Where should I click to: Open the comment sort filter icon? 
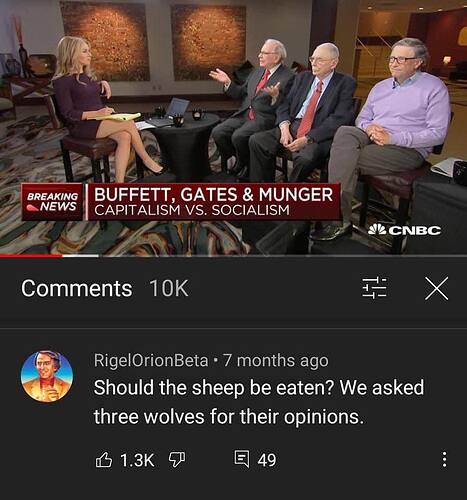coord(374,288)
